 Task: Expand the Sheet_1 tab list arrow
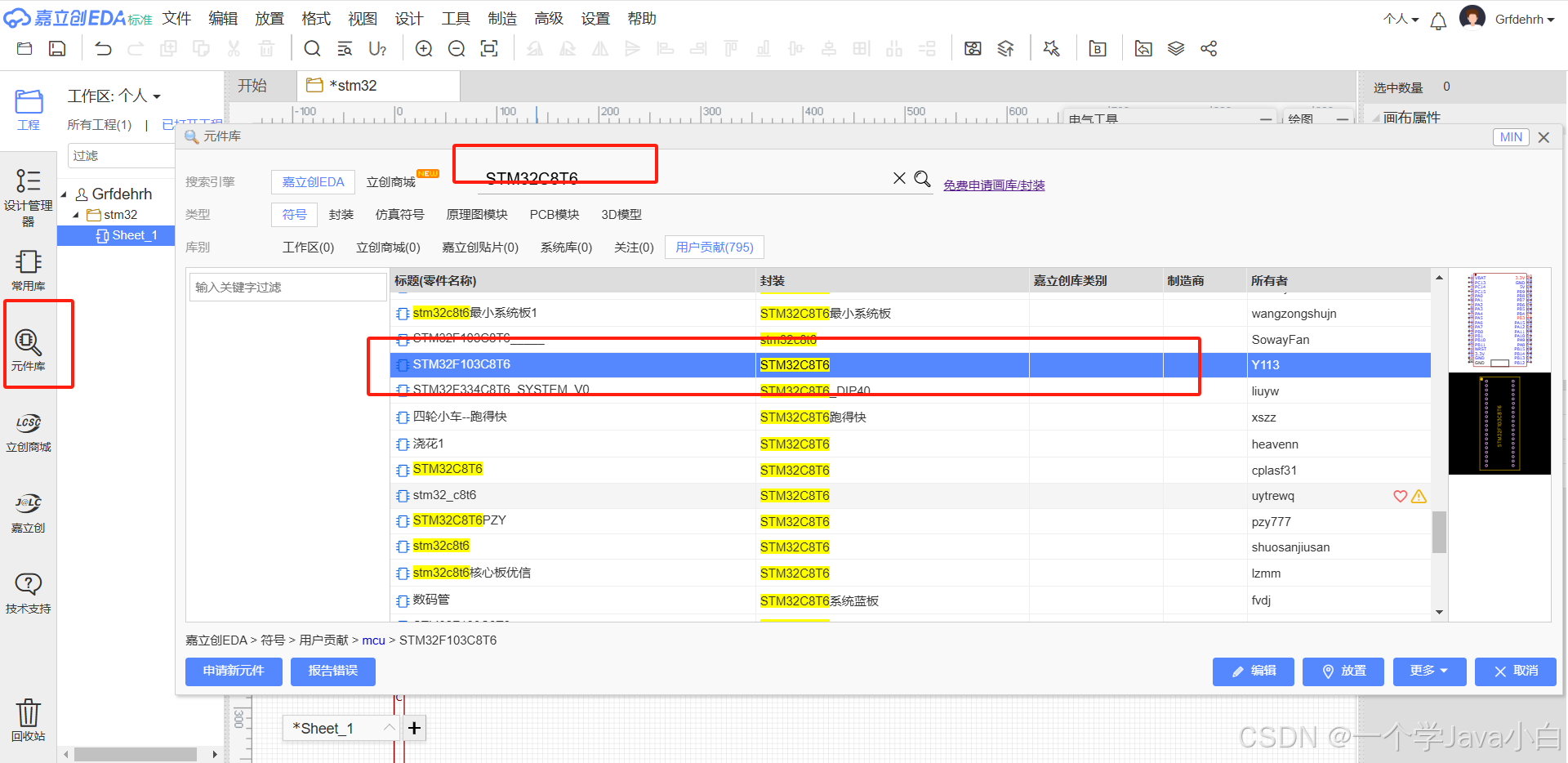pyautogui.click(x=389, y=727)
